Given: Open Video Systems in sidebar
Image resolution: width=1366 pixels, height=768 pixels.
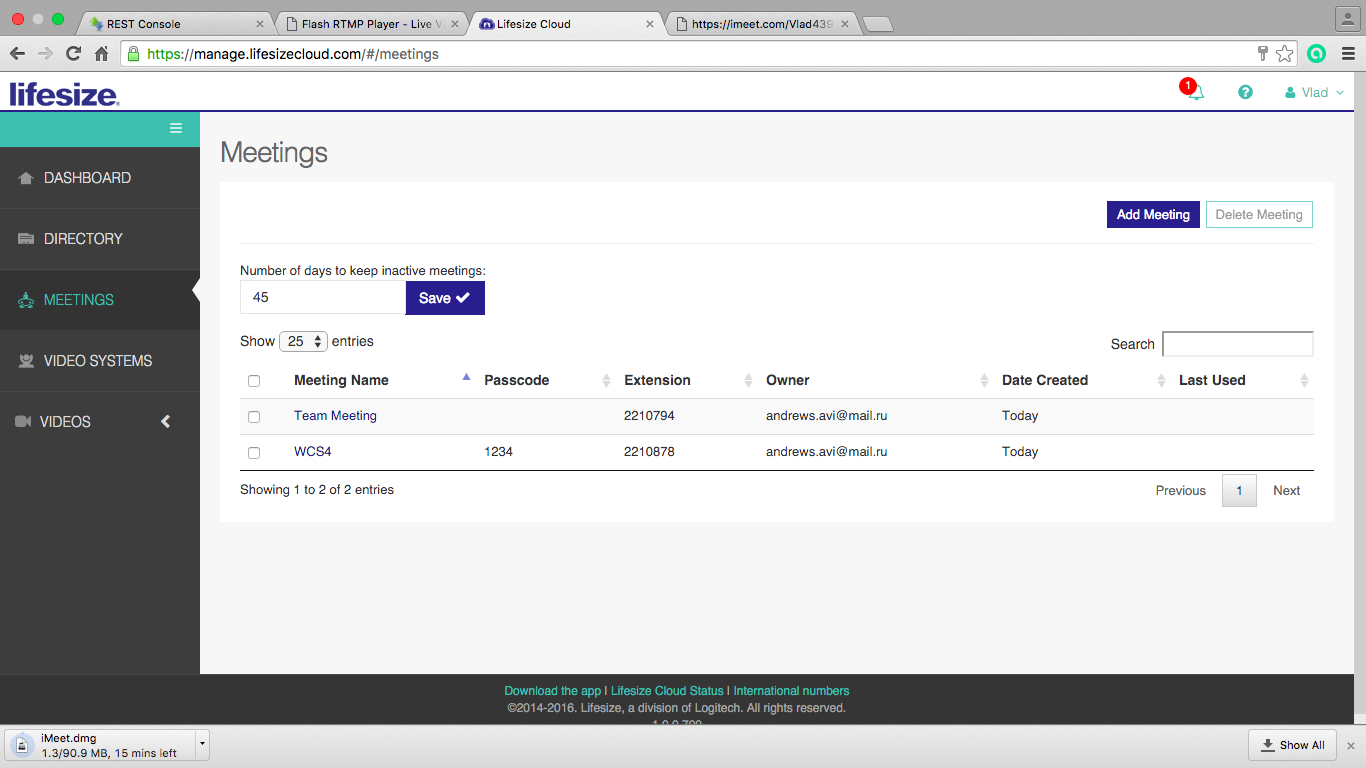Looking at the screenshot, I should [100, 361].
